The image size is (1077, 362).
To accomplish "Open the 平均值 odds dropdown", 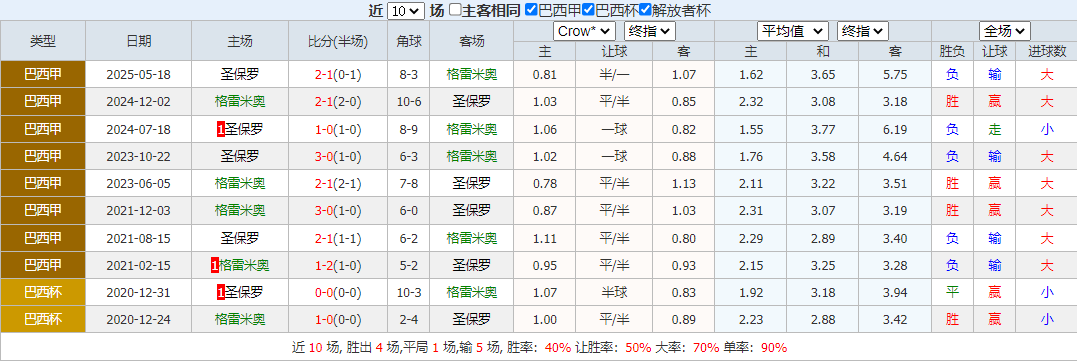I will (x=793, y=31).
